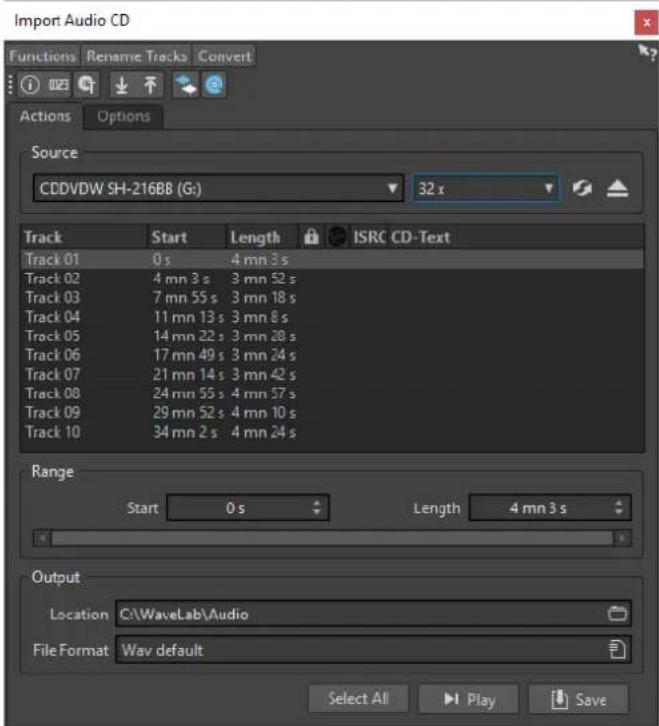Viewport: 659px width, 726px height.
Task: Open the 32 x read speed dropdown
Action: pyautogui.click(x=486, y=188)
